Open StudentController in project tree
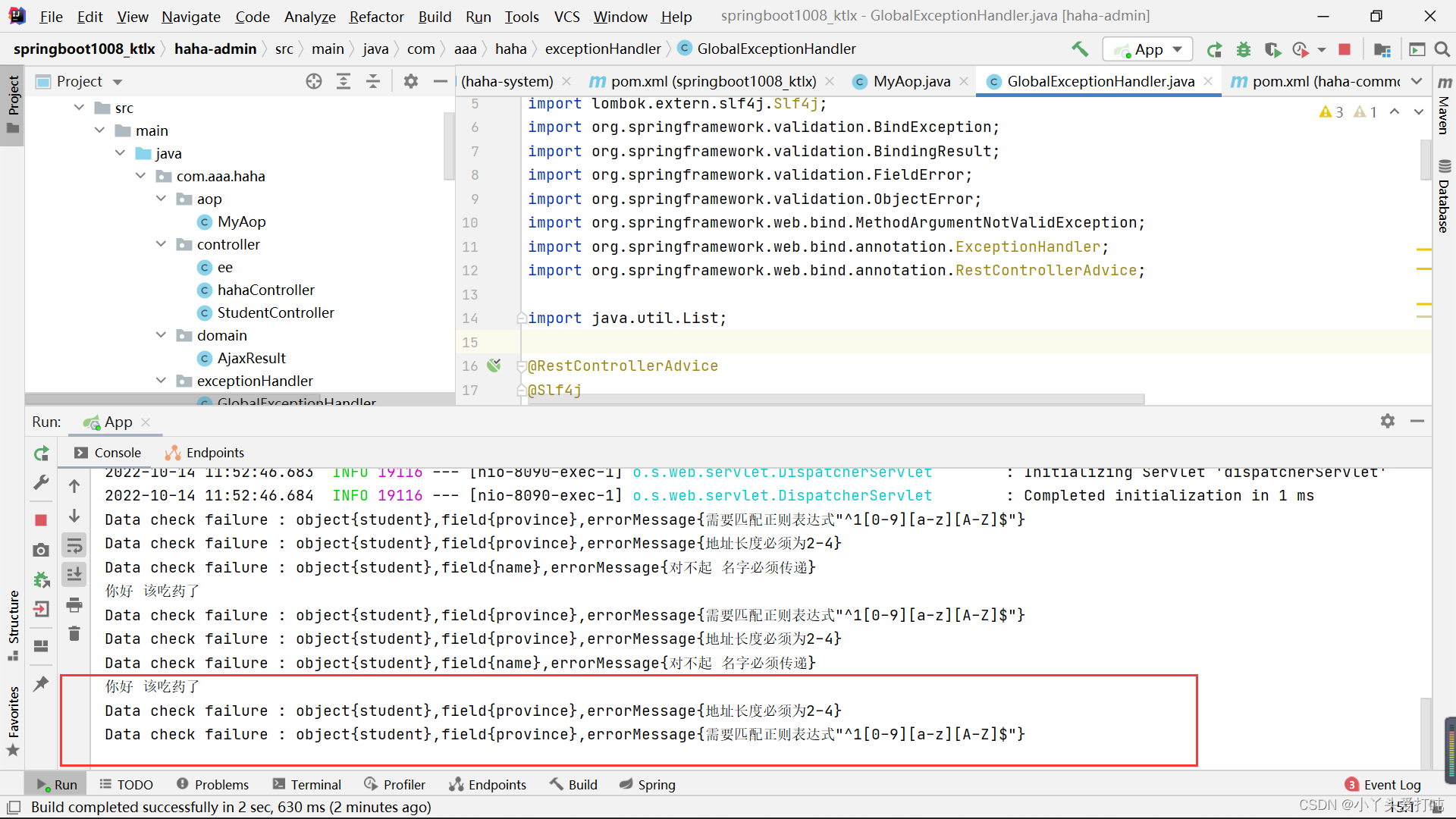Screen dimensions: 1456x819 (275, 312)
